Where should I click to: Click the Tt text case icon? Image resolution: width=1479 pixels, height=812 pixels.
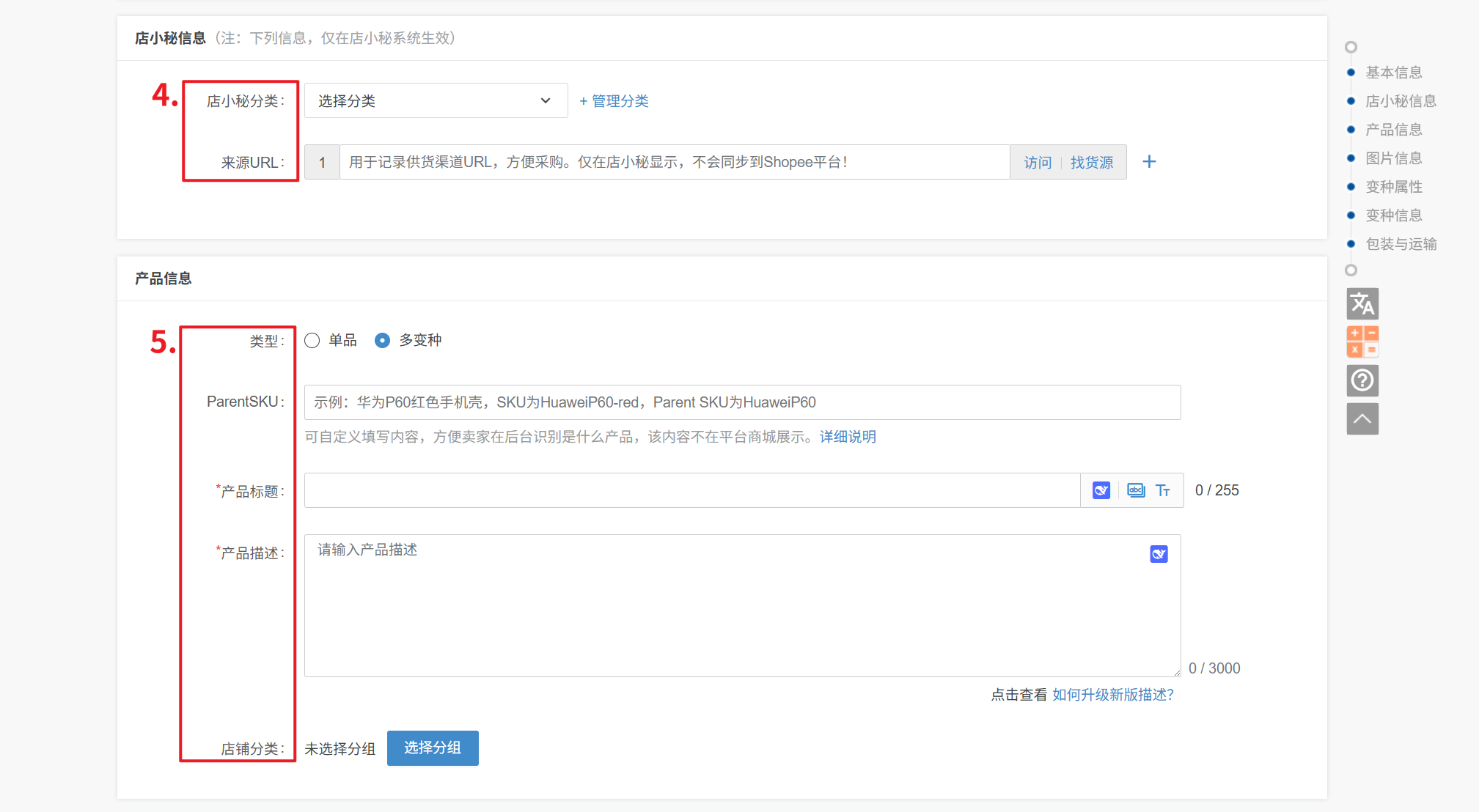click(x=1163, y=490)
